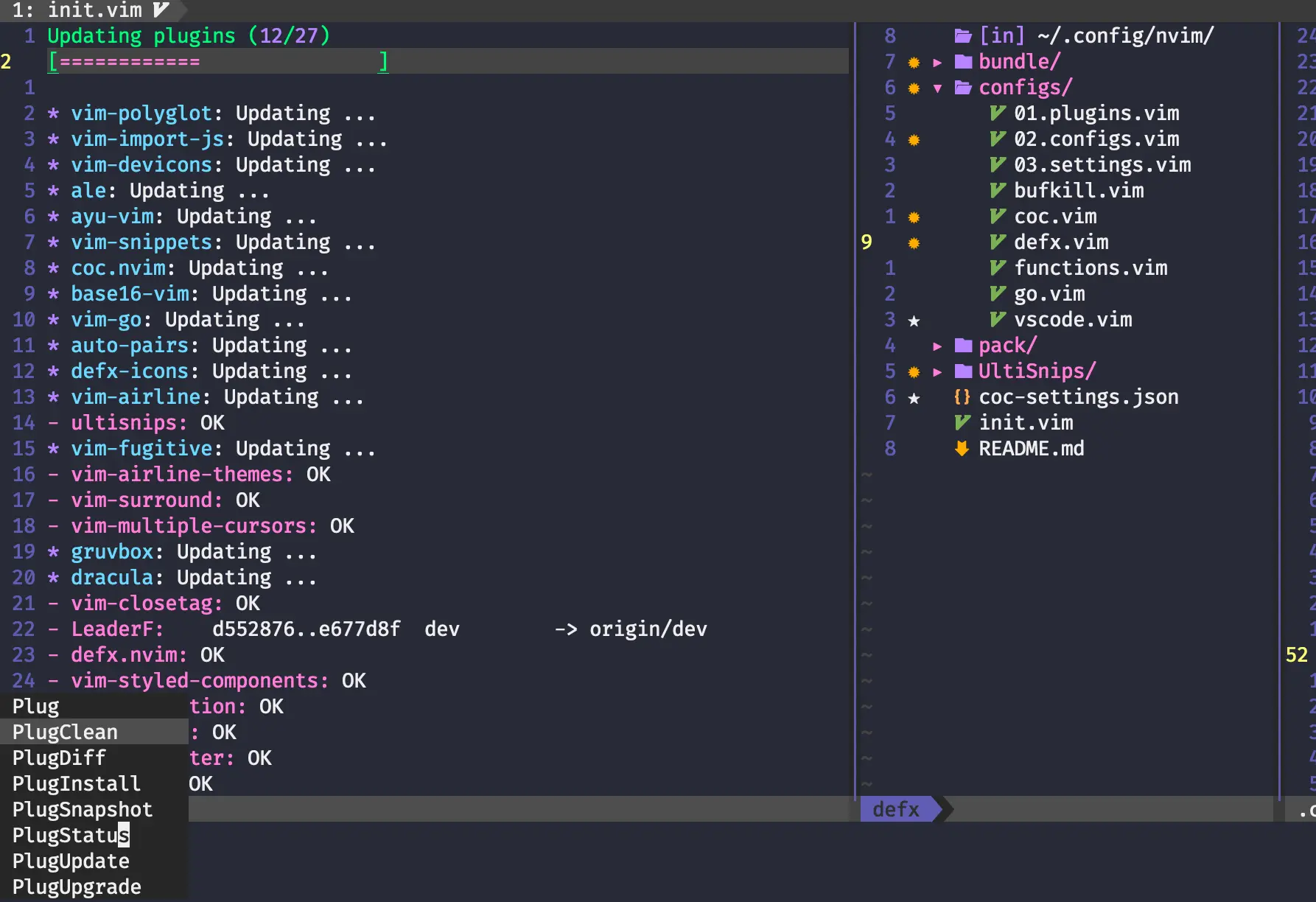Click the git modified marker beside configs
The image size is (1316, 902).
(914, 88)
